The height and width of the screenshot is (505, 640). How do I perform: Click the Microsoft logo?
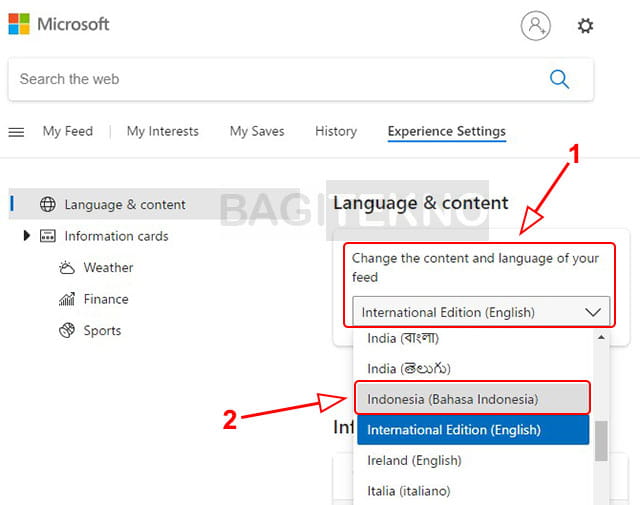(19, 24)
